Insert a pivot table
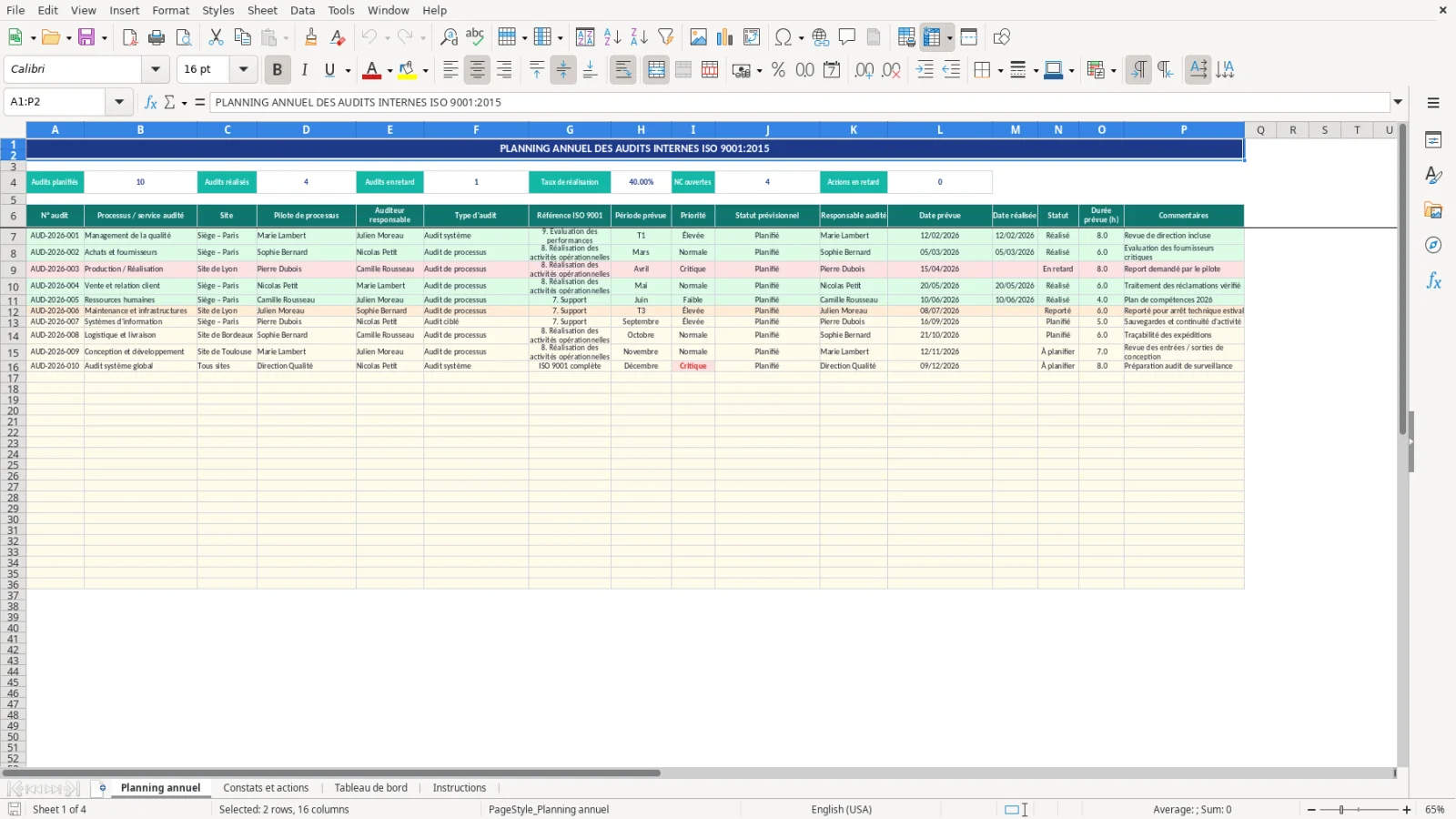This screenshot has width=1456, height=819. [x=752, y=37]
